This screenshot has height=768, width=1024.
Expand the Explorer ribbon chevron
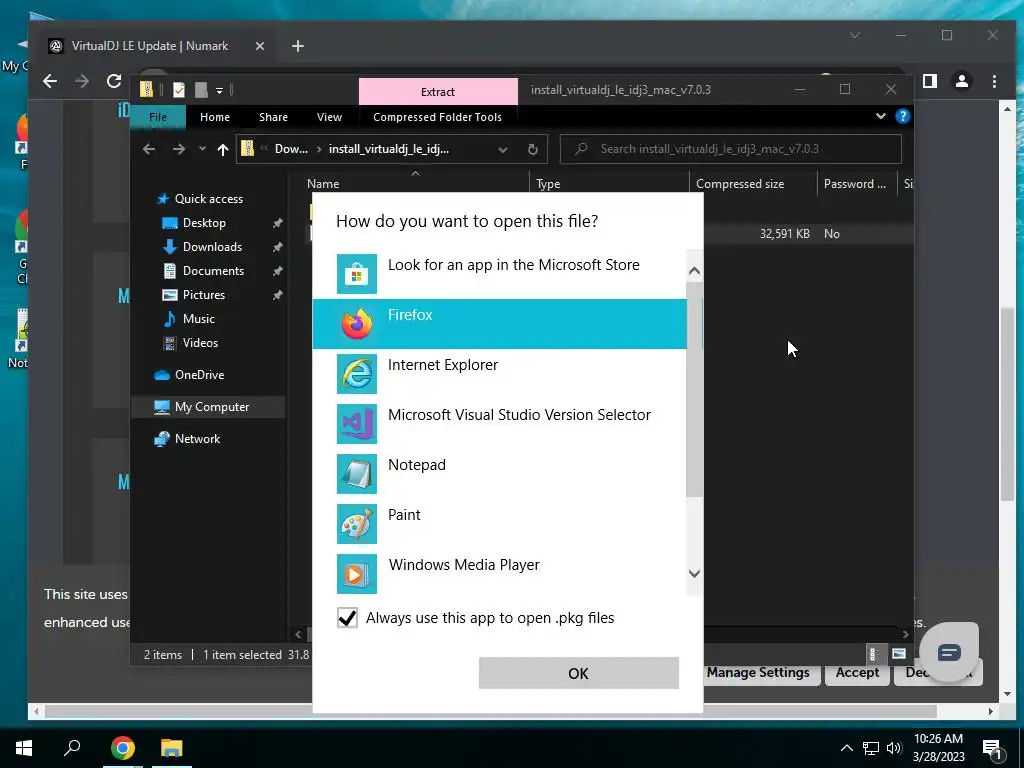coord(881,116)
